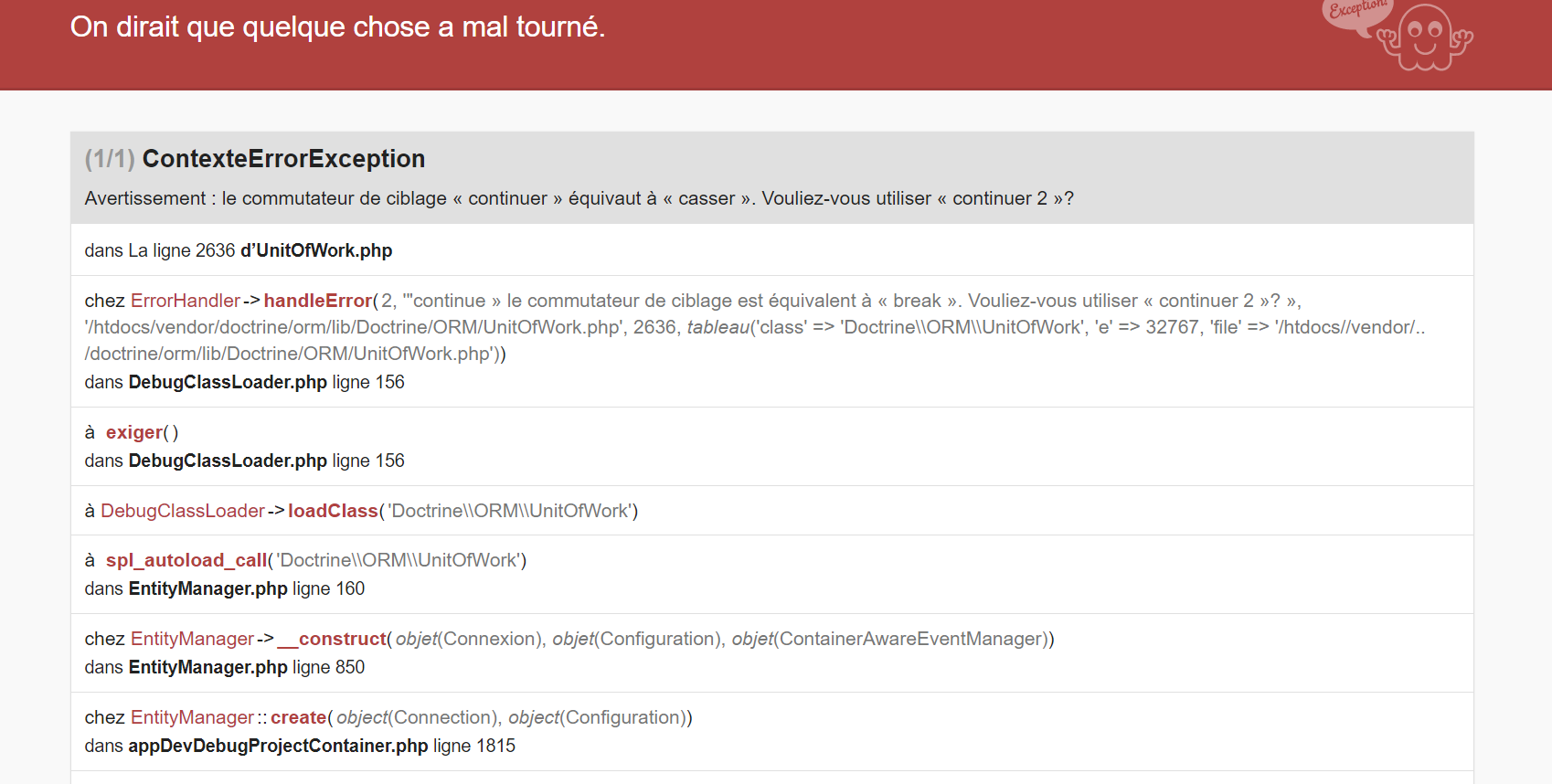This screenshot has width=1552, height=784.
Task: Open EntityManager class before __construct
Action: tap(192, 639)
